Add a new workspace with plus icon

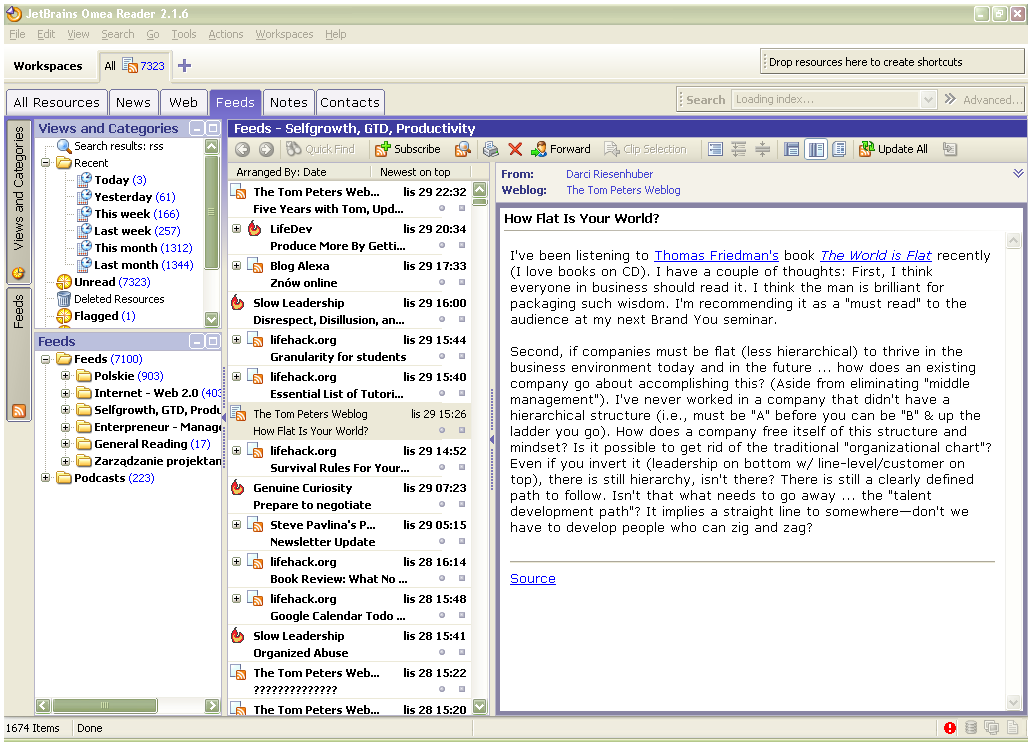click(x=184, y=66)
